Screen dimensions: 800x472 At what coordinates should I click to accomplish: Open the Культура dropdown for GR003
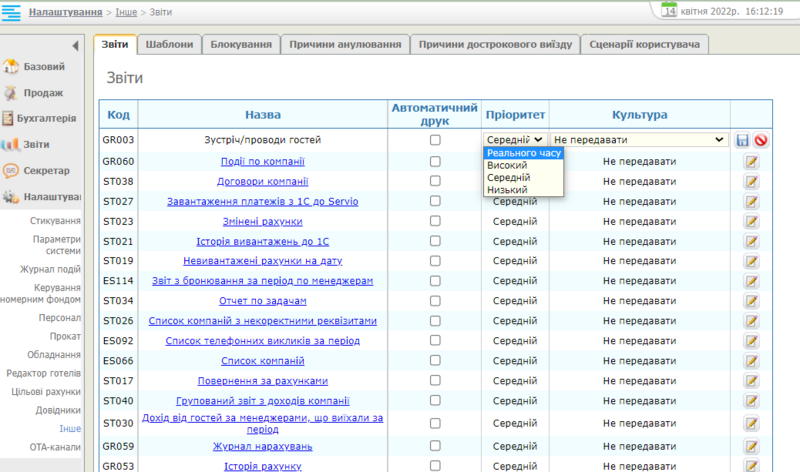(x=638, y=141)
